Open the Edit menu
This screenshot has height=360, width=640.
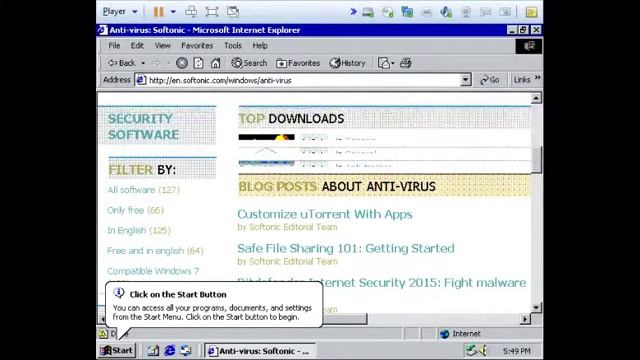click(137, 46)
